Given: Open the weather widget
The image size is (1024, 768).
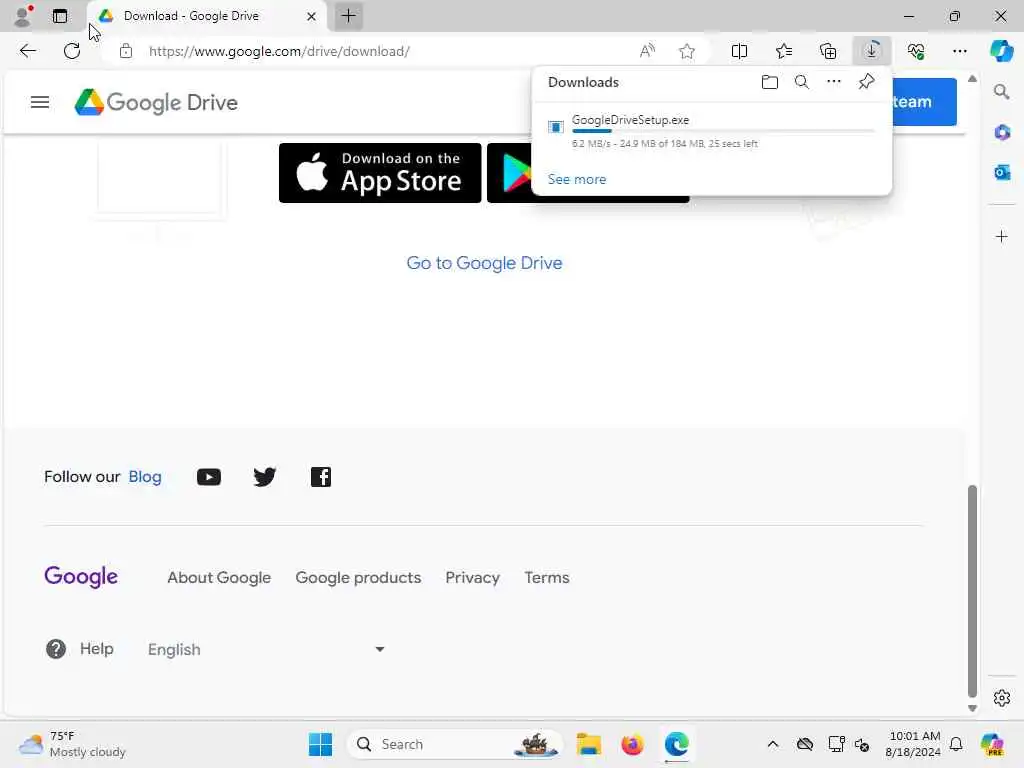Looking at the screenshot, I should tap(72, 744).
